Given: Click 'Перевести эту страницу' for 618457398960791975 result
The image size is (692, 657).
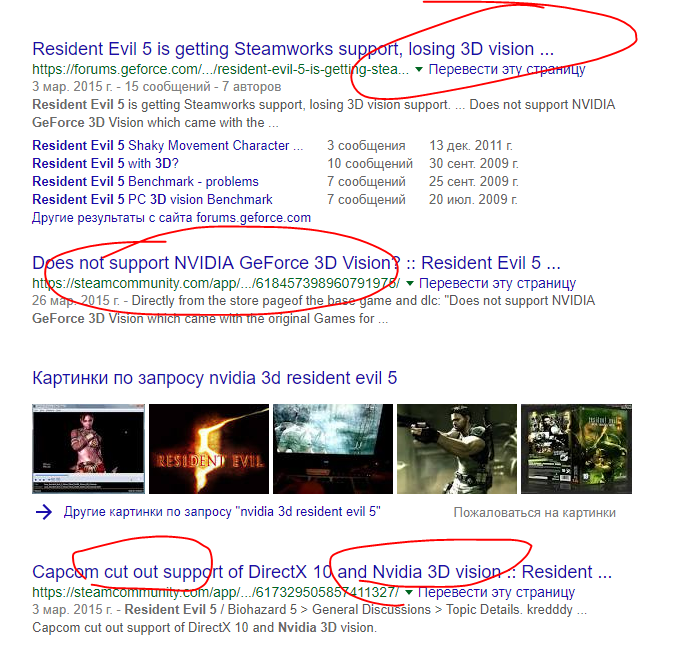Looking at the screenshot, I should pos(497,283).
